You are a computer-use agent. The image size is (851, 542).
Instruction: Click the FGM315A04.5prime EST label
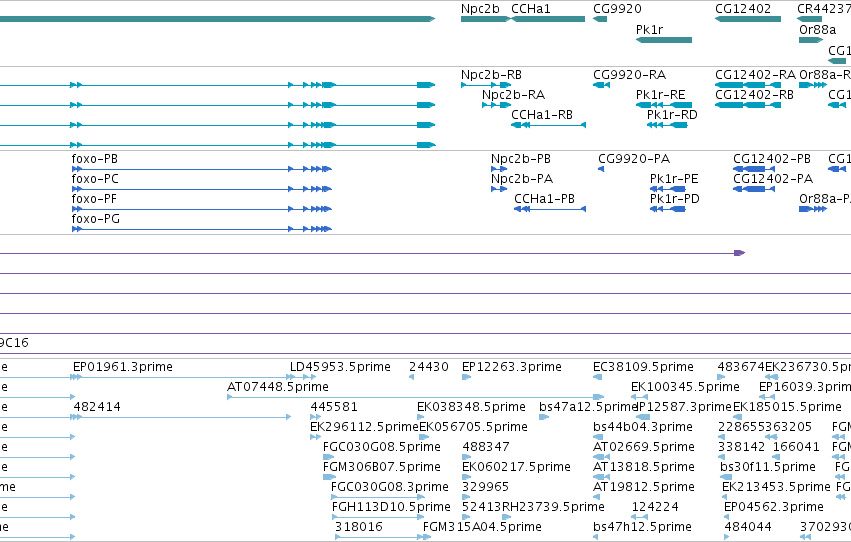point(482,527)
